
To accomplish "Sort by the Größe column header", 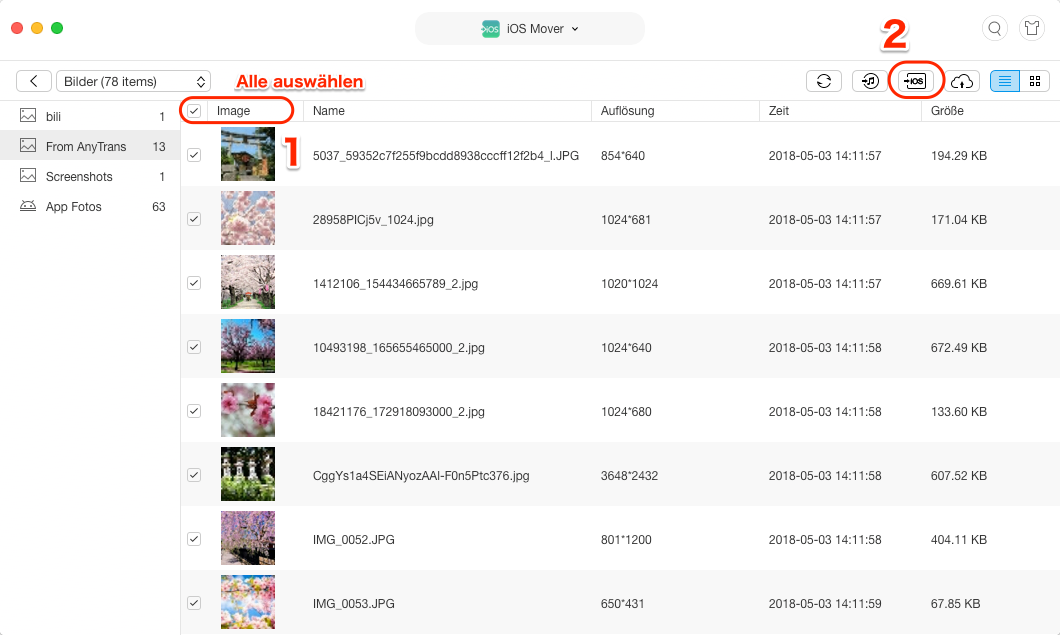I will pyautogui.click(x=990, y=111).
